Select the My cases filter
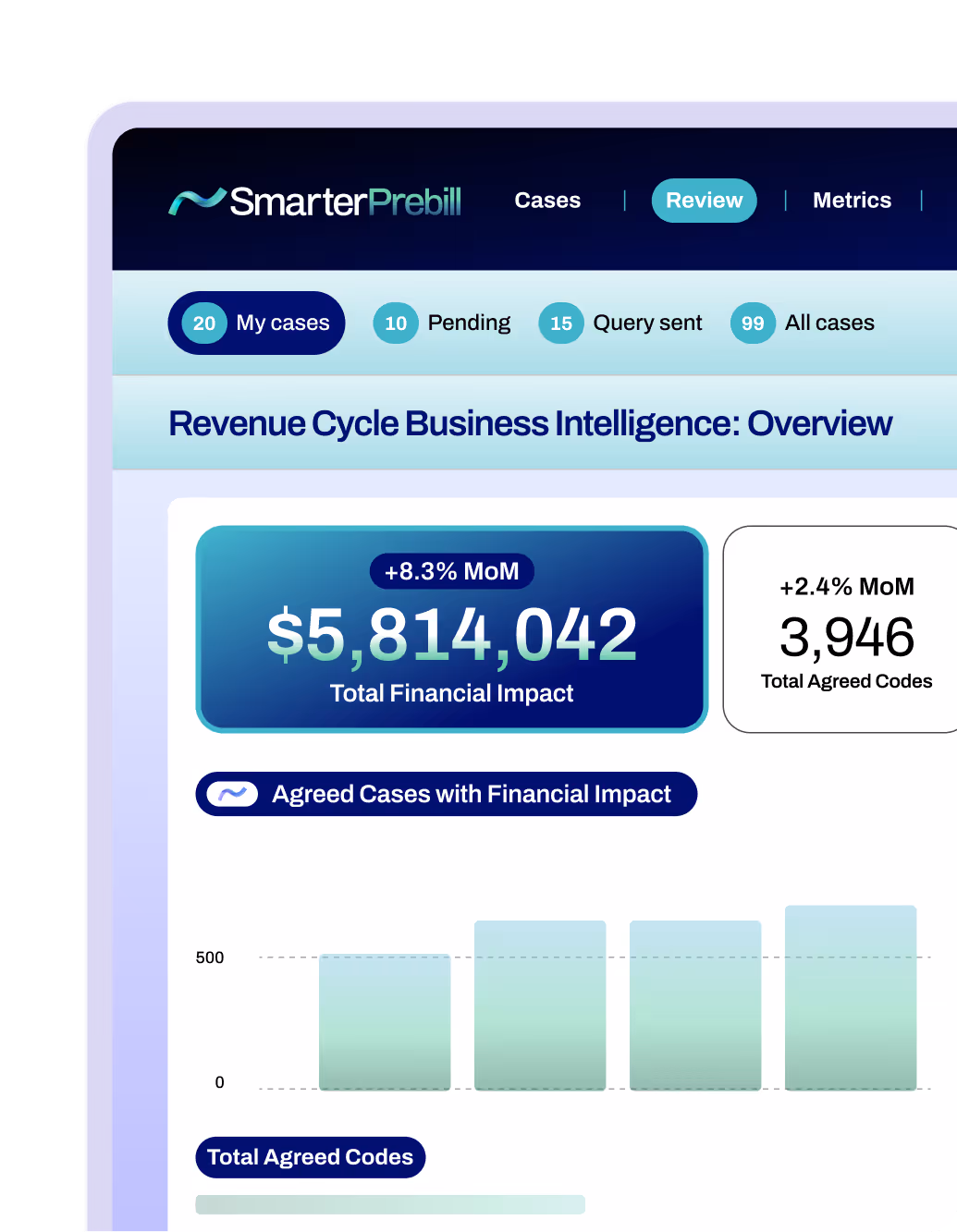 tap(256, 323)
